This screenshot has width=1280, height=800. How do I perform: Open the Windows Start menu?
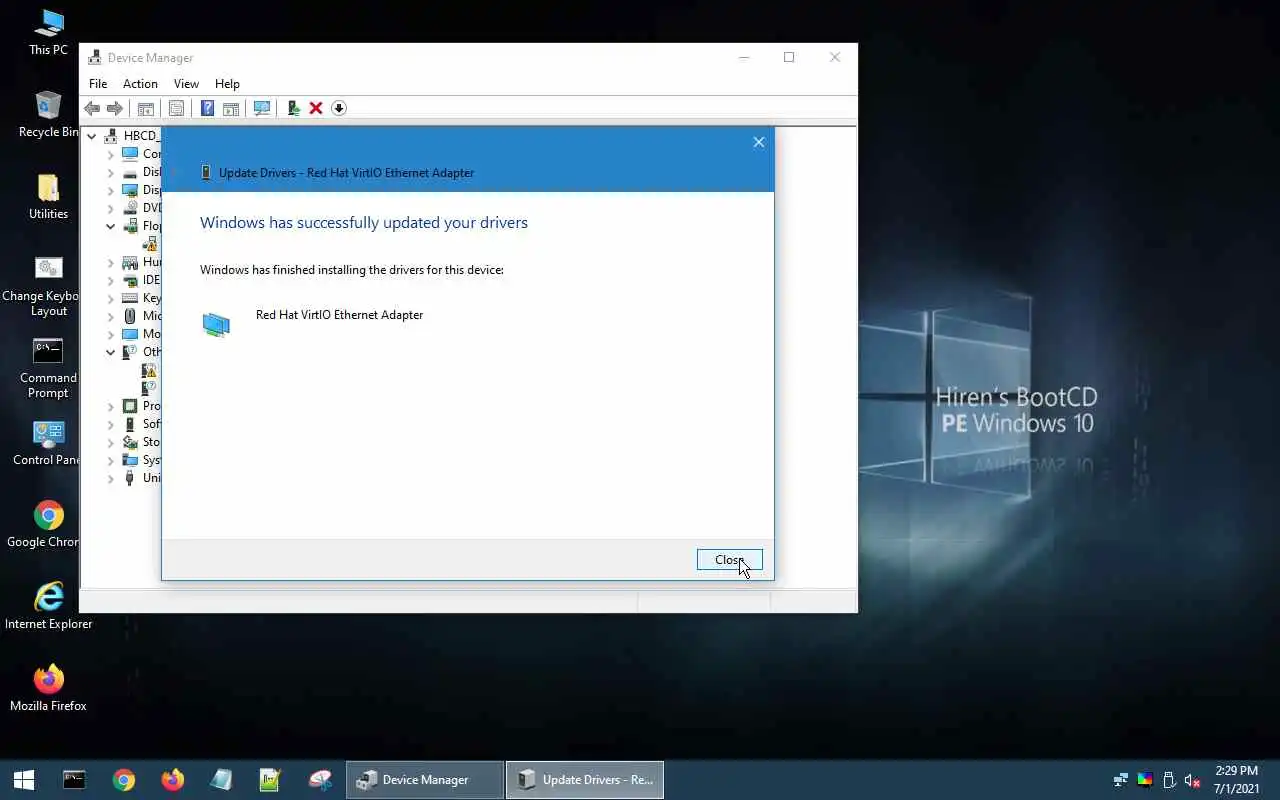click(24, 780)
